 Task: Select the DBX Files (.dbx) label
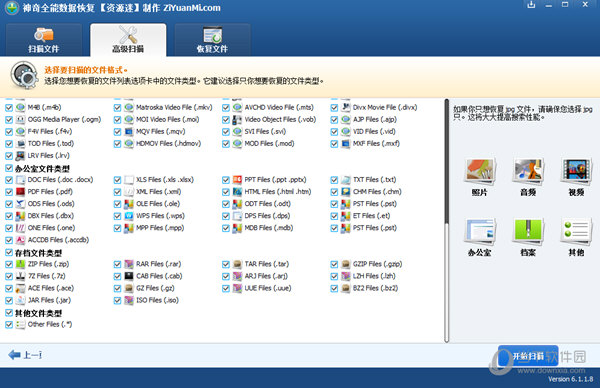pyautogui.click(x=51, y=216)
